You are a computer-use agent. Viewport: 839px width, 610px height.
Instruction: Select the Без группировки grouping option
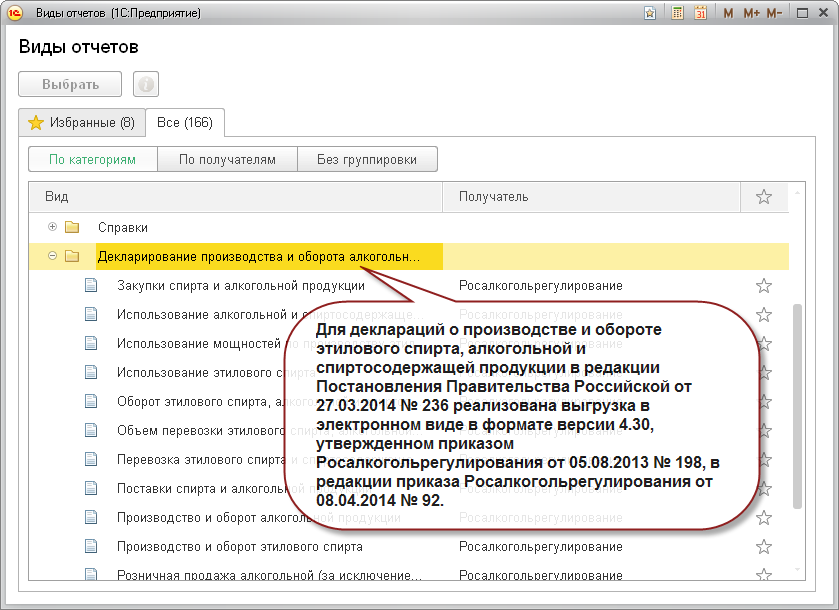pos(366,159)
